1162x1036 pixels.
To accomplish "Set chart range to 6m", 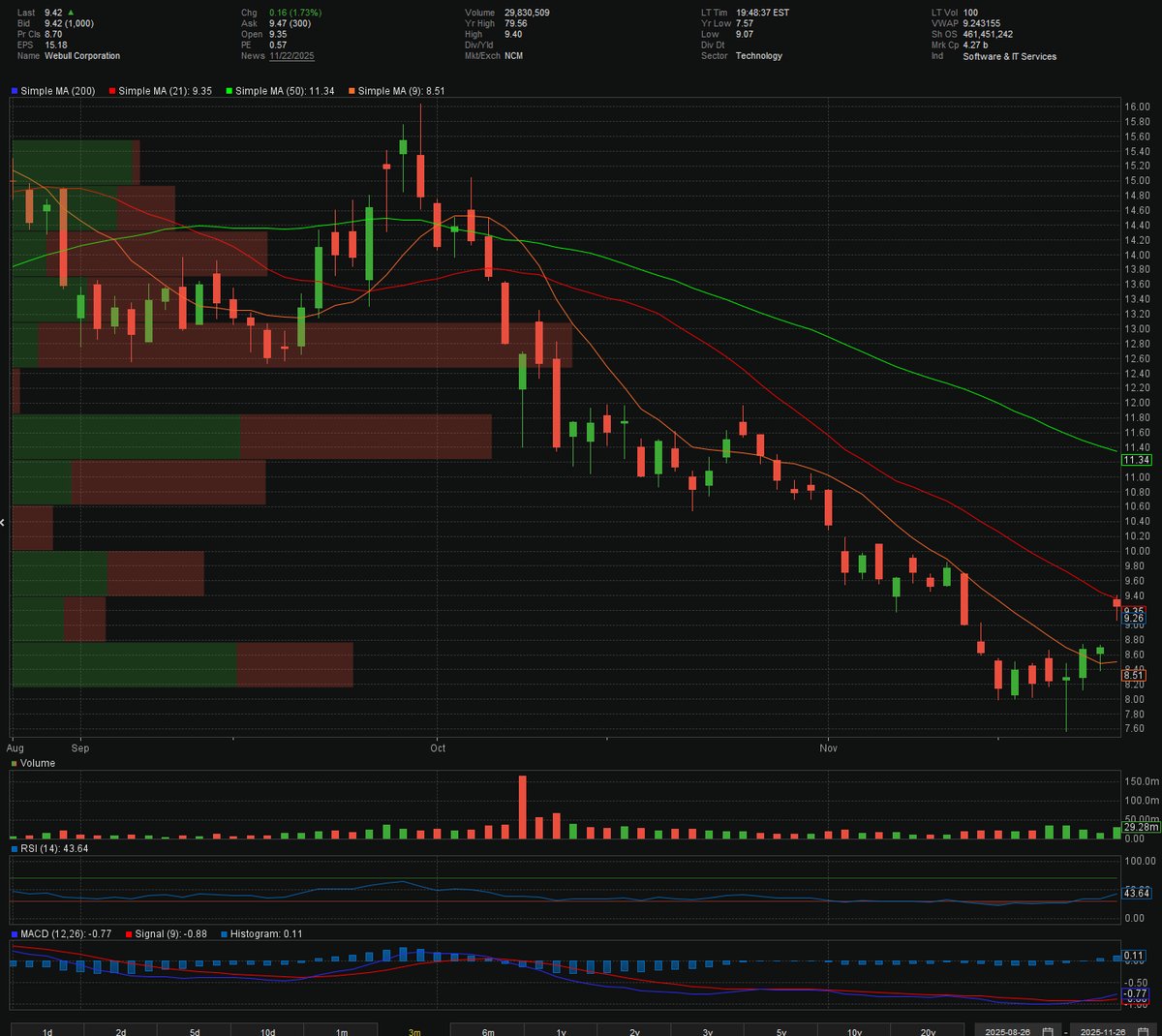I will point(488,1030).
